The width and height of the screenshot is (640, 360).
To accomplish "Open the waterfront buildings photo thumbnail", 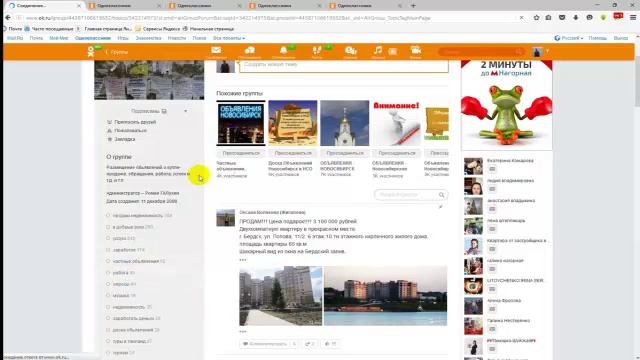I will (385, 296).
